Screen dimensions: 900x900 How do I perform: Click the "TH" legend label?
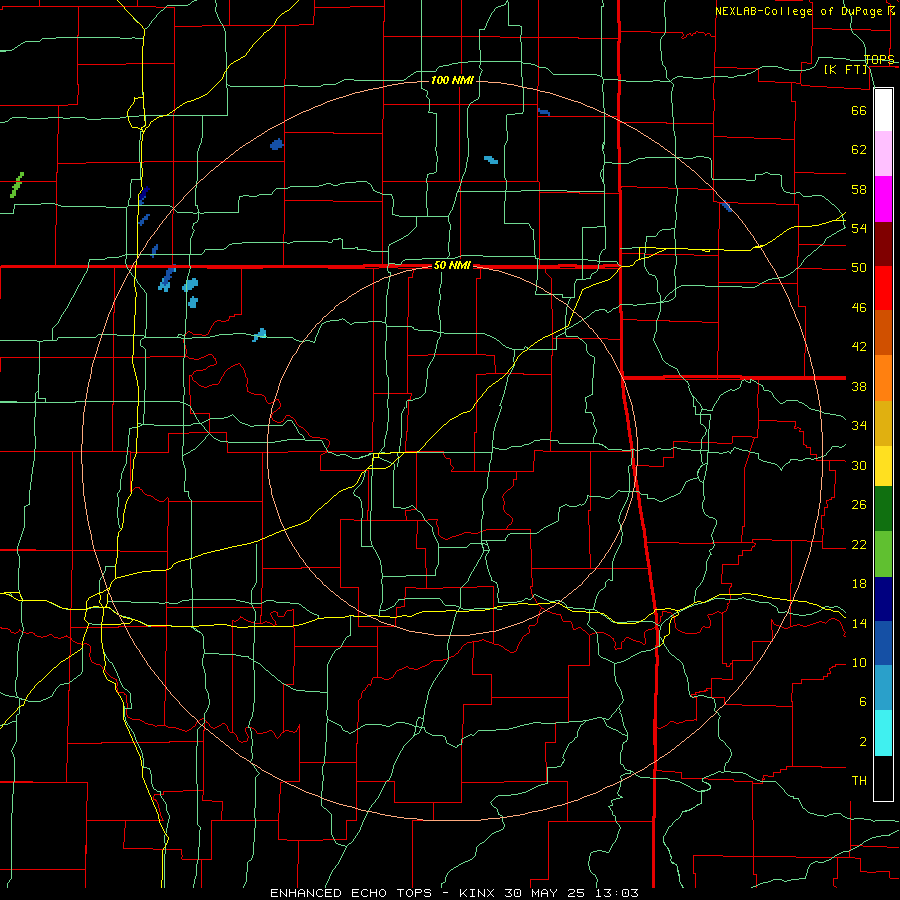coord(859,781)
